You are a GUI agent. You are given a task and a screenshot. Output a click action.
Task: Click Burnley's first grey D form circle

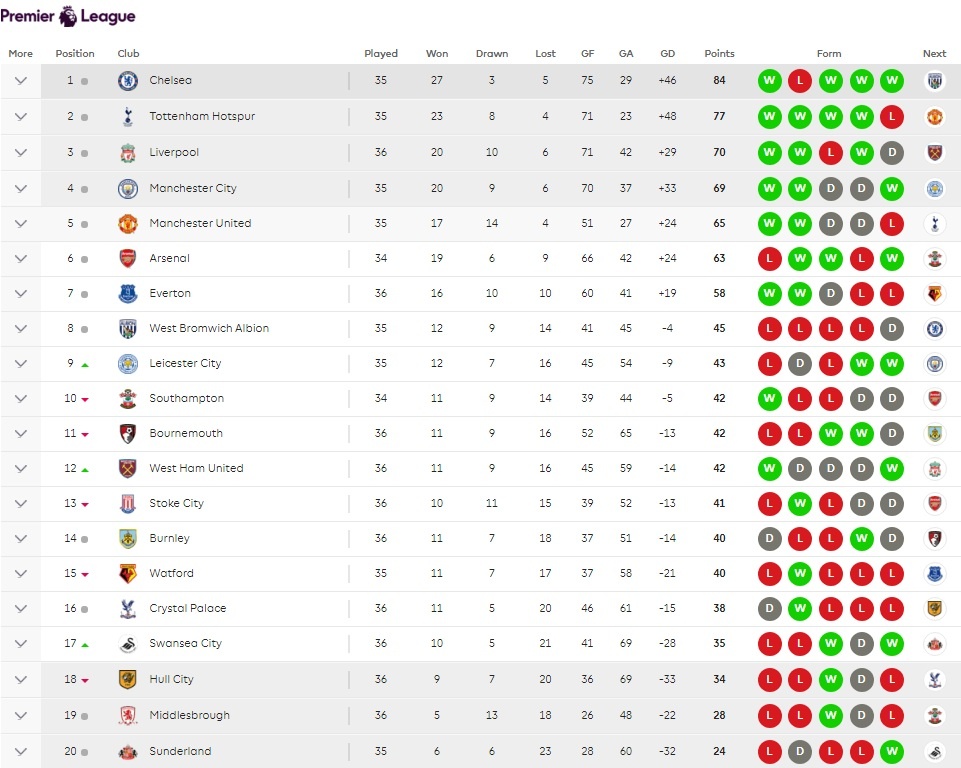[x=769, y=539]
